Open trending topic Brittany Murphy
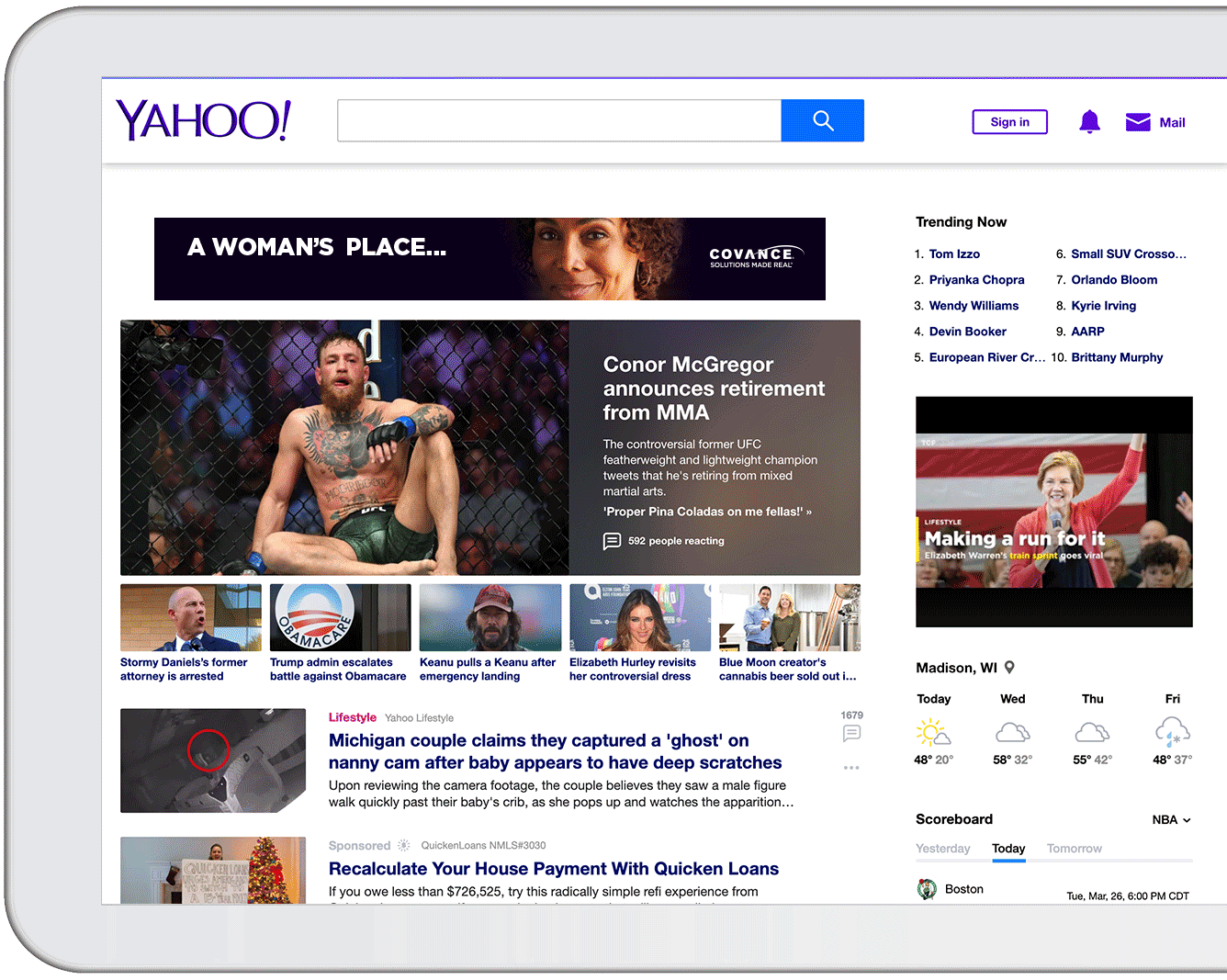The width and height of the screenshot is (1227, 980). point(1117,357)
